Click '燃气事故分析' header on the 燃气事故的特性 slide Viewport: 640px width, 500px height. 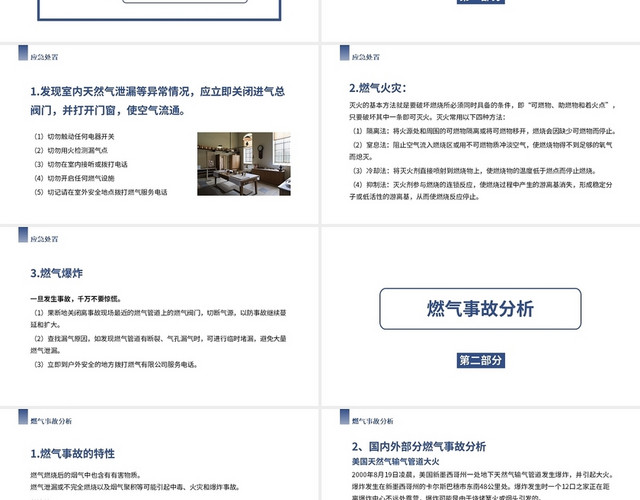51,421
